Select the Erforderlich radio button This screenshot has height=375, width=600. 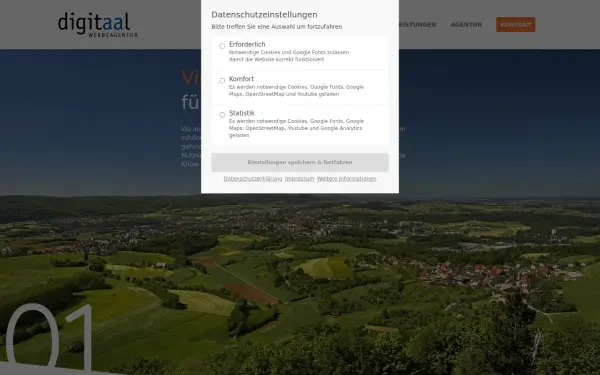[222, 46]
